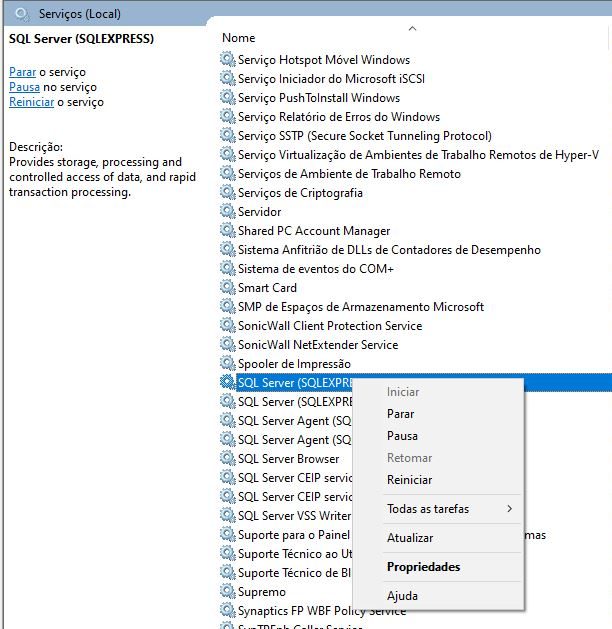612x629 pixels.
Task: Expand the Todas as tarefas submenu
Action: coord(438,509)
